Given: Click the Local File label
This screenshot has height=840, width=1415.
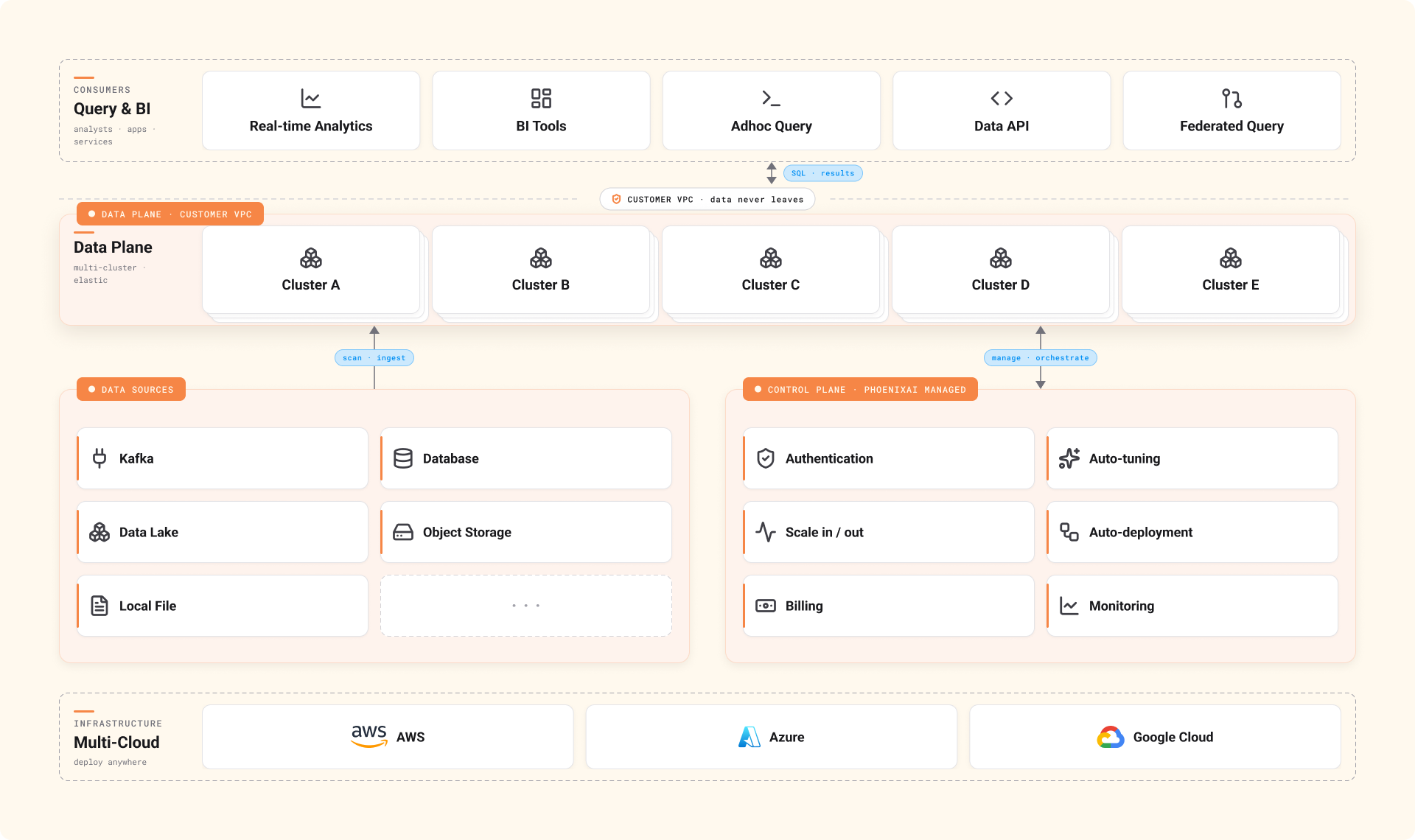Looking at the screenshot, I should point(147,606).
